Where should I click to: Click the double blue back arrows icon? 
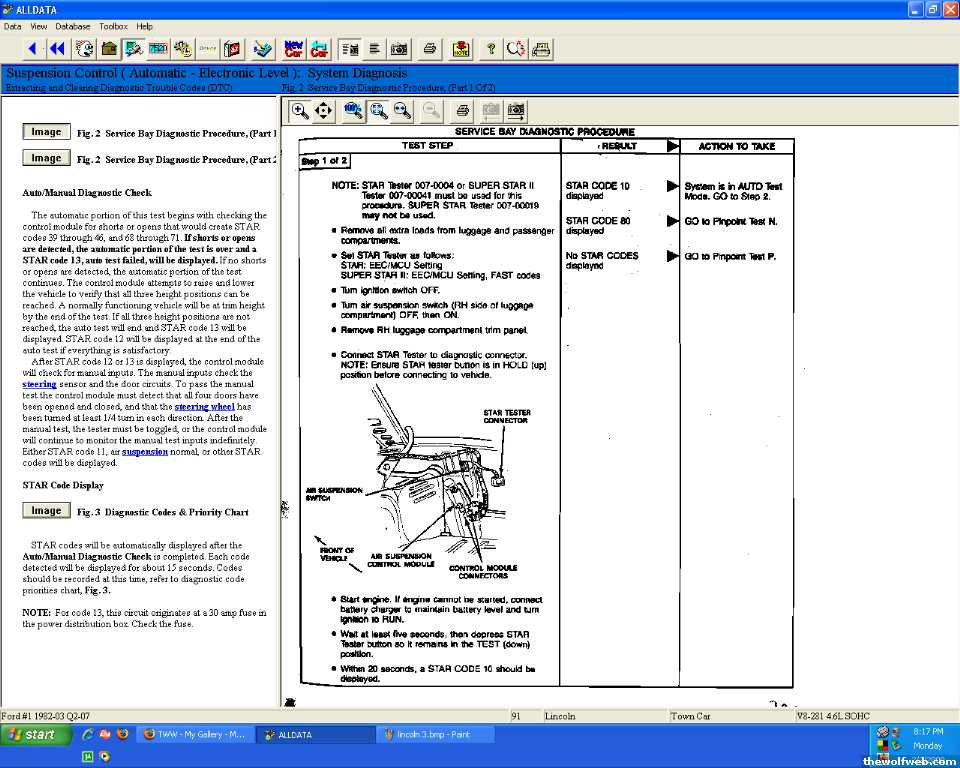[57, 48]
